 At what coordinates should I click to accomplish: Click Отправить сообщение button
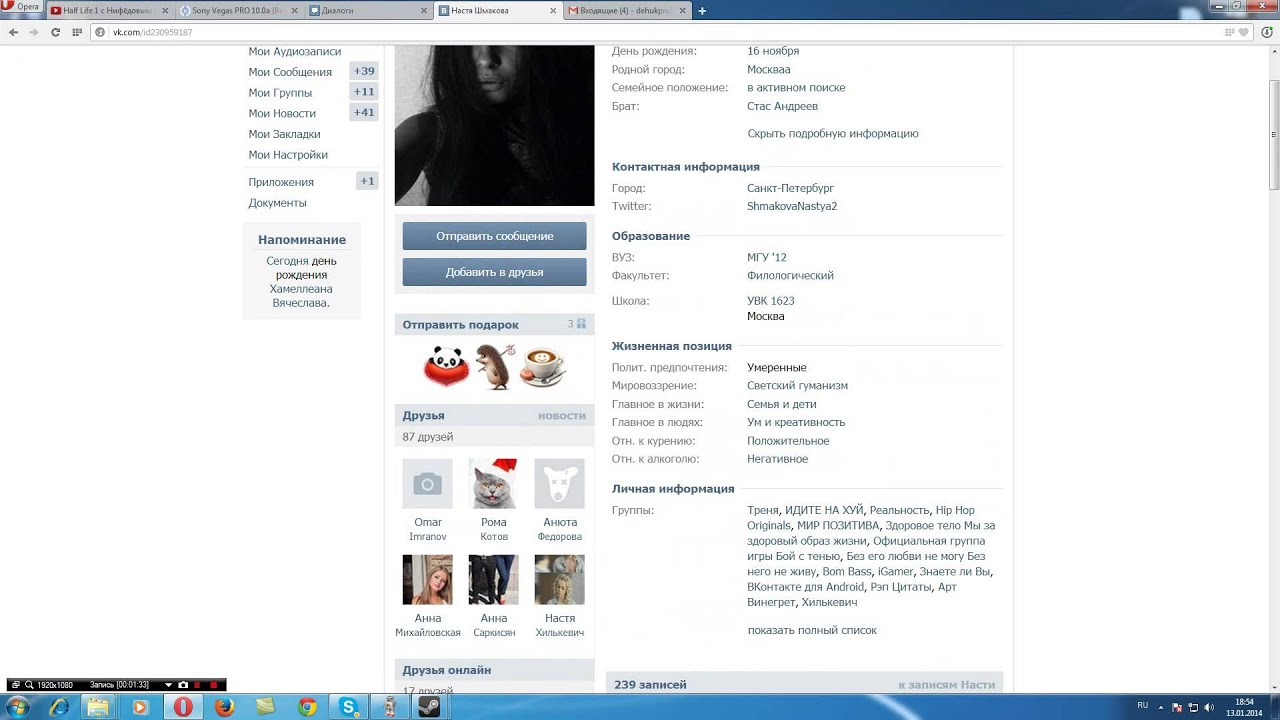click(x=494, y=236)
